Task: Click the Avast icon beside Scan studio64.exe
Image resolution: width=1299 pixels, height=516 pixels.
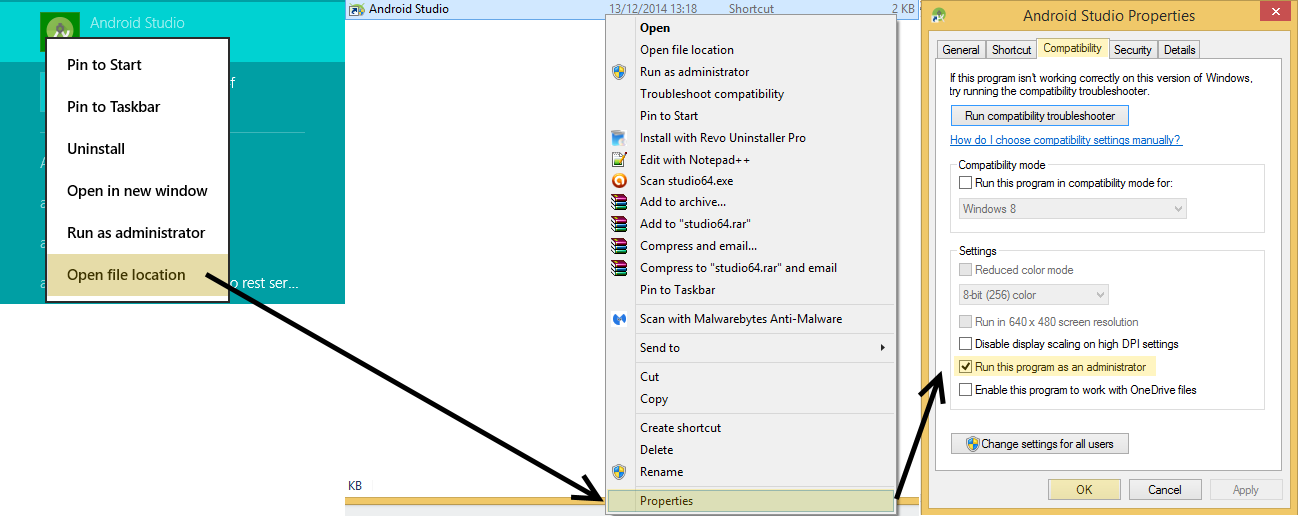Action: [x=619, y=182]
